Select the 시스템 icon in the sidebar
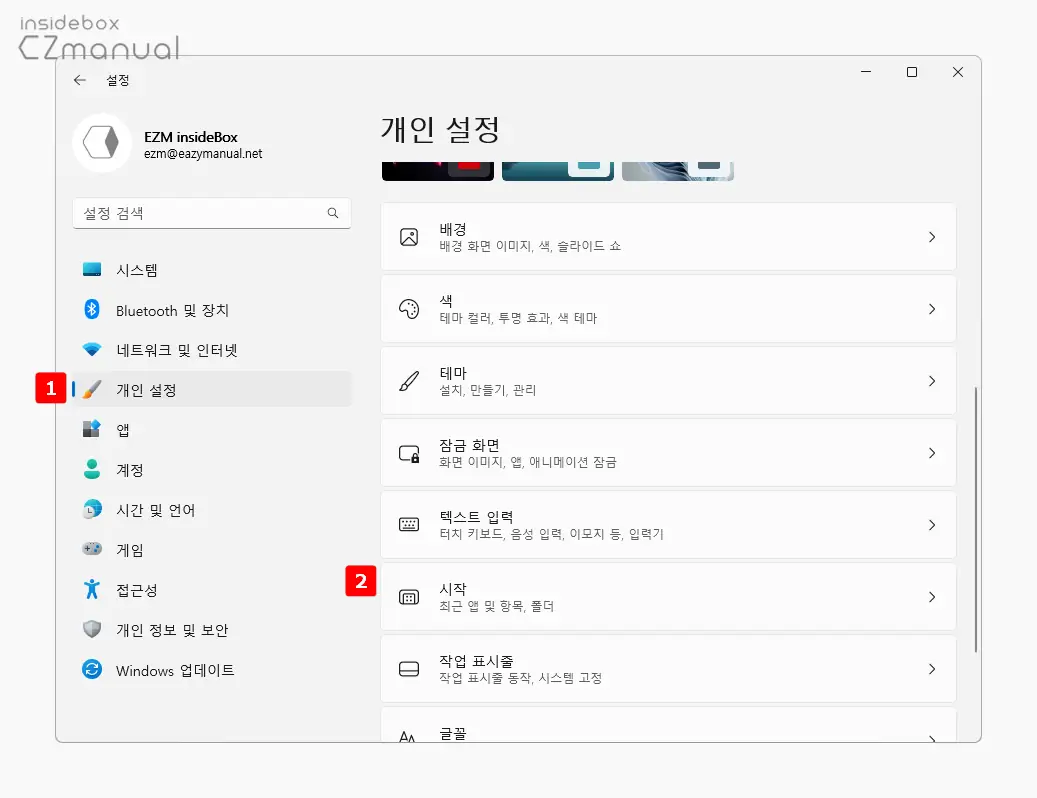This screenshot has height=798, width=1037. tap(91, 269)
